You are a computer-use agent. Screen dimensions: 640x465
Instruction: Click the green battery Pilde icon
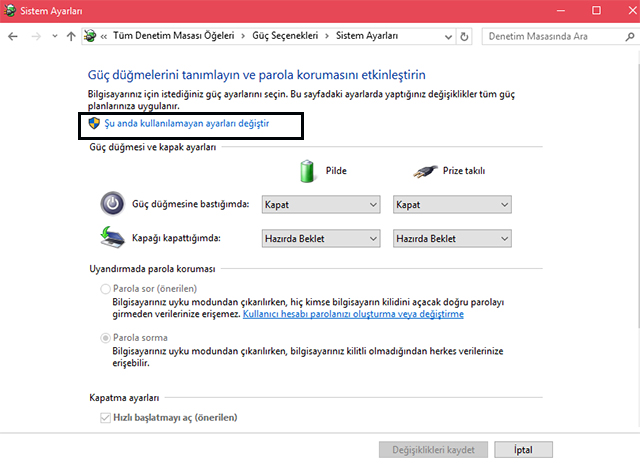(307, 171)
